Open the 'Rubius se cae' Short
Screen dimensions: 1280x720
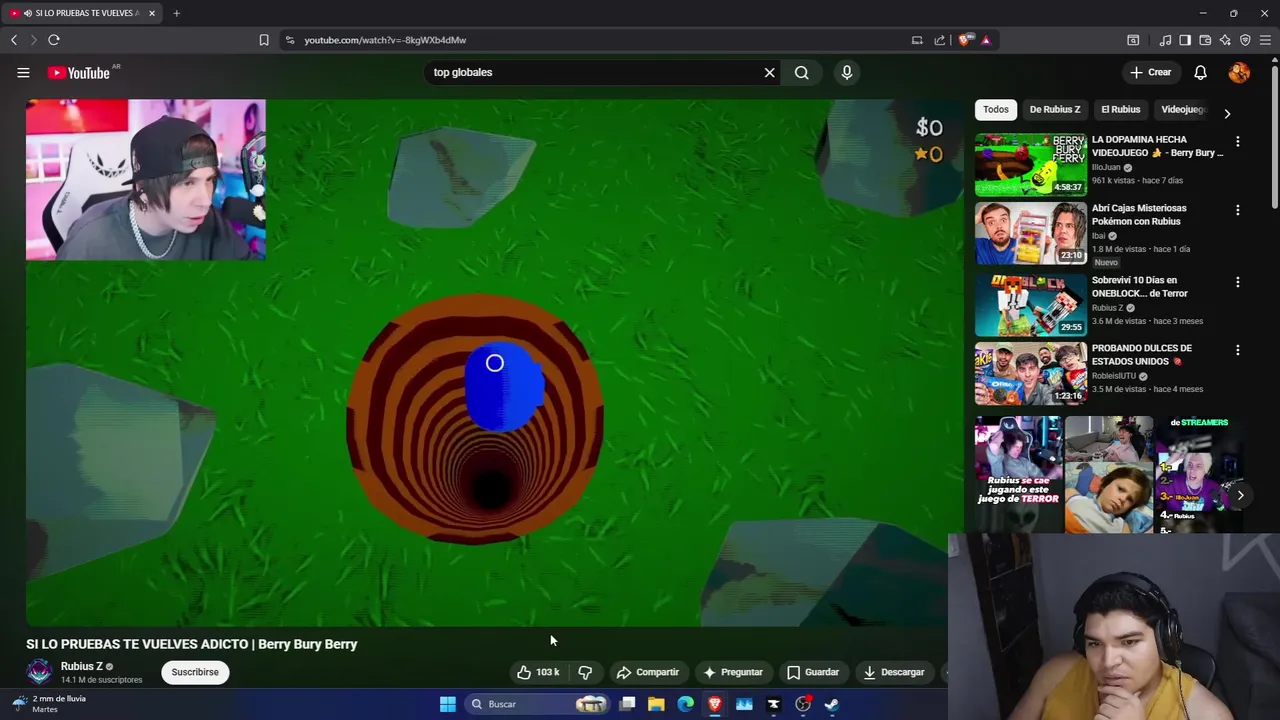[1018, 474]
